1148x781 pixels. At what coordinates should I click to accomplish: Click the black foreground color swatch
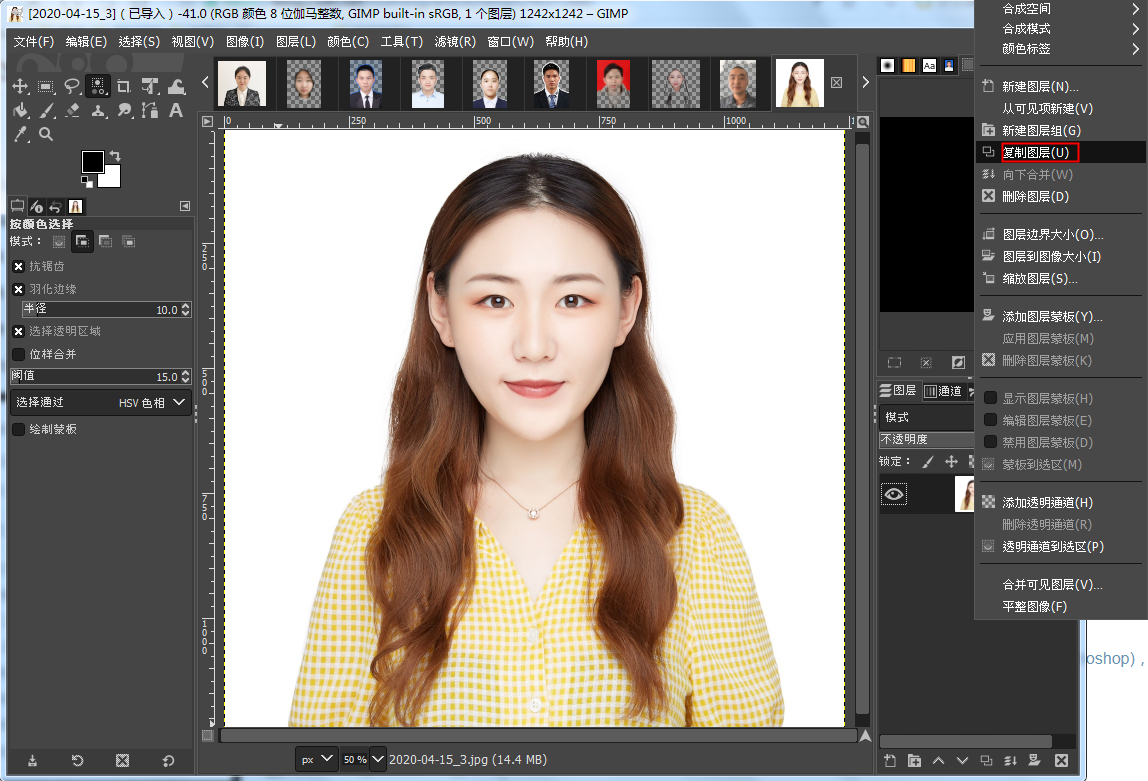pyautogui.click(x=93, y=162)
